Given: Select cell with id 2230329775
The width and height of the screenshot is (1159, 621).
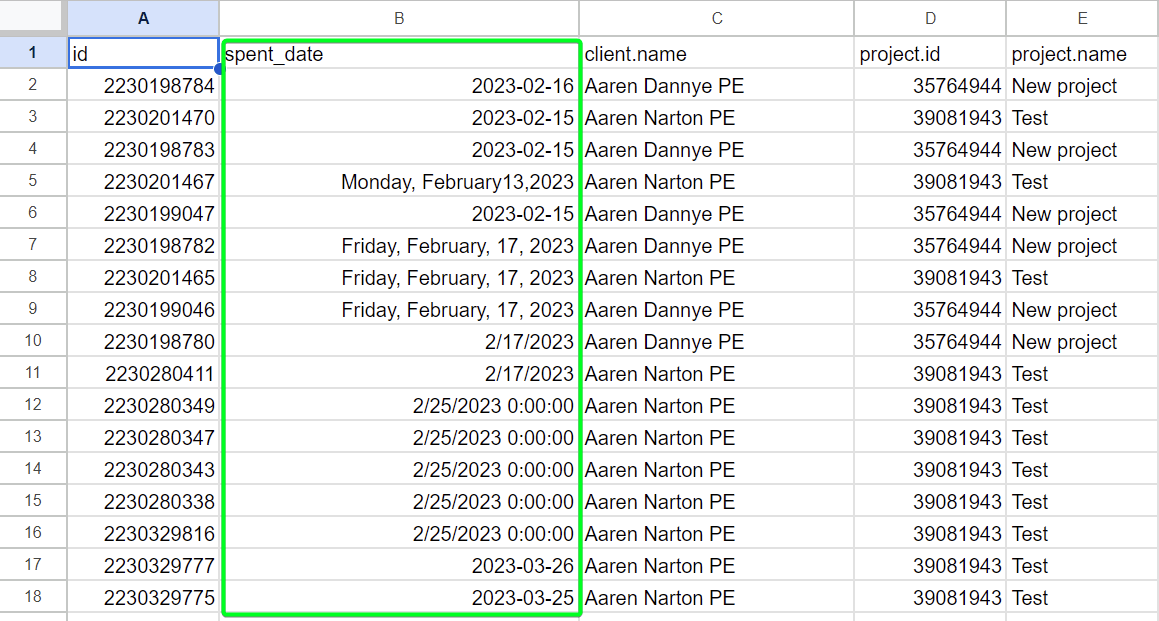Looking at the screenshot, I should pos(143,598).
